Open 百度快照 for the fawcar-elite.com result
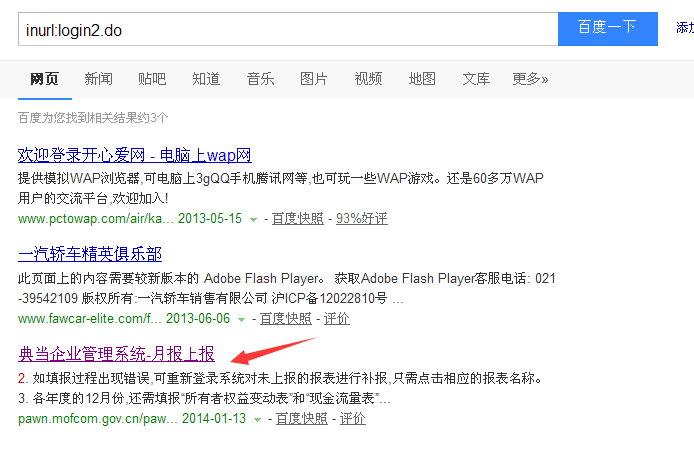Viewport: 694px width, 452px height. pyautogui.click(x=286, y=319)
